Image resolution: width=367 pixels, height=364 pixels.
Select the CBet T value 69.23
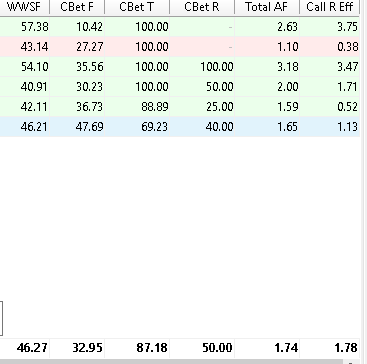tap(155, 127)
